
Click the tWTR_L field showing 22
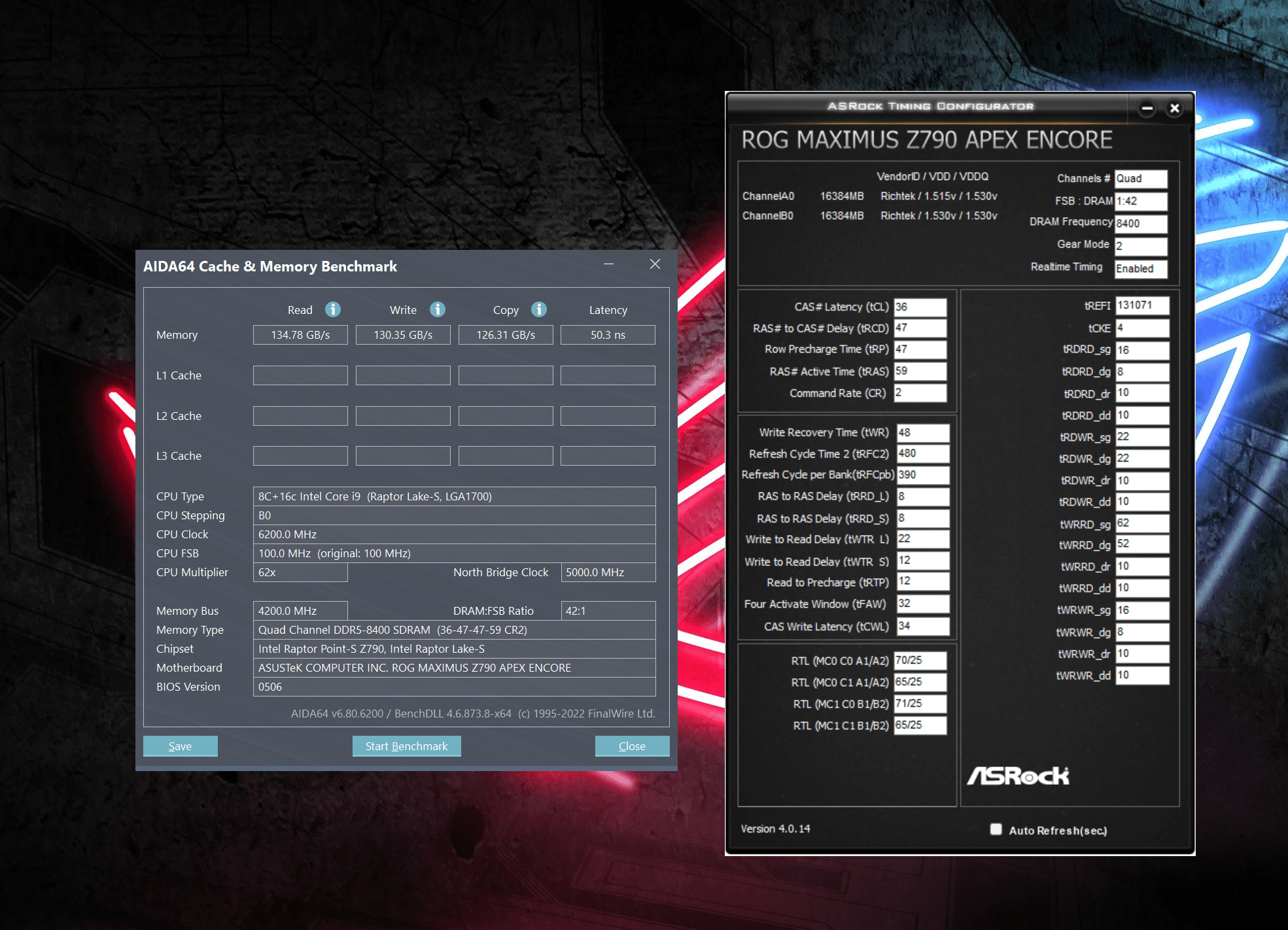[923, 539]
